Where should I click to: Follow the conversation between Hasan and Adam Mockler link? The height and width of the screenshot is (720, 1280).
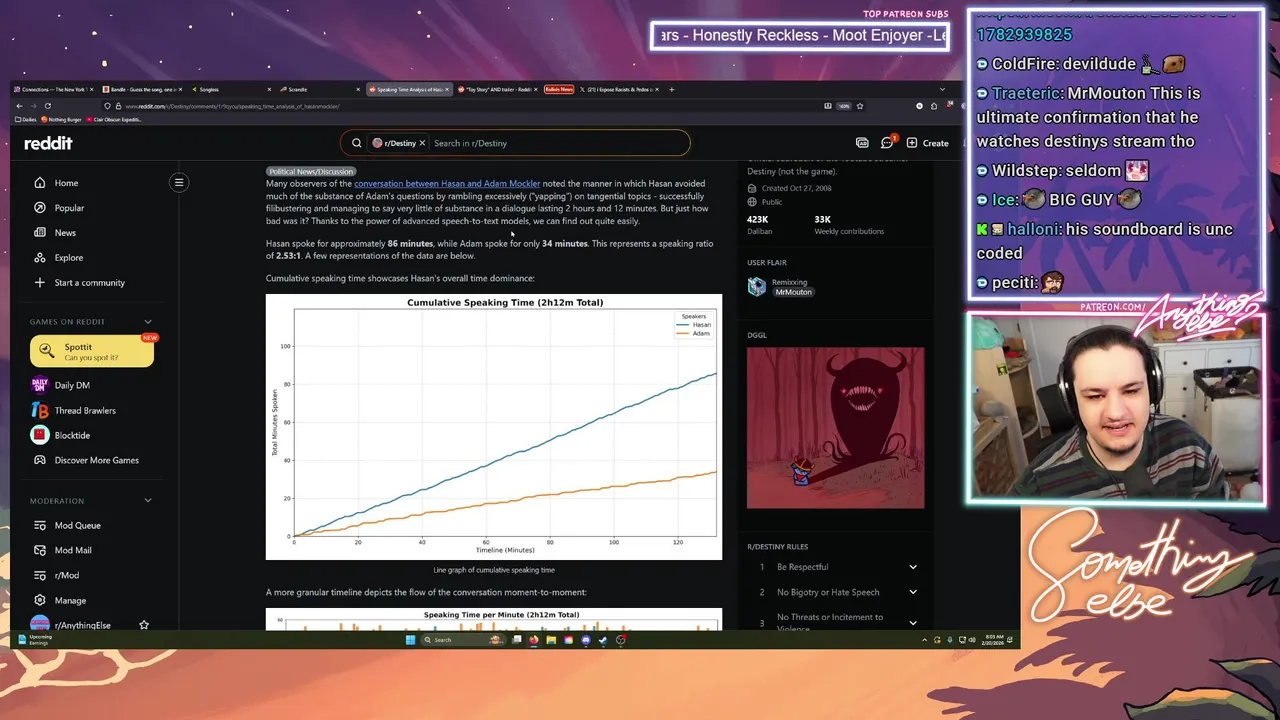[447, 184]
